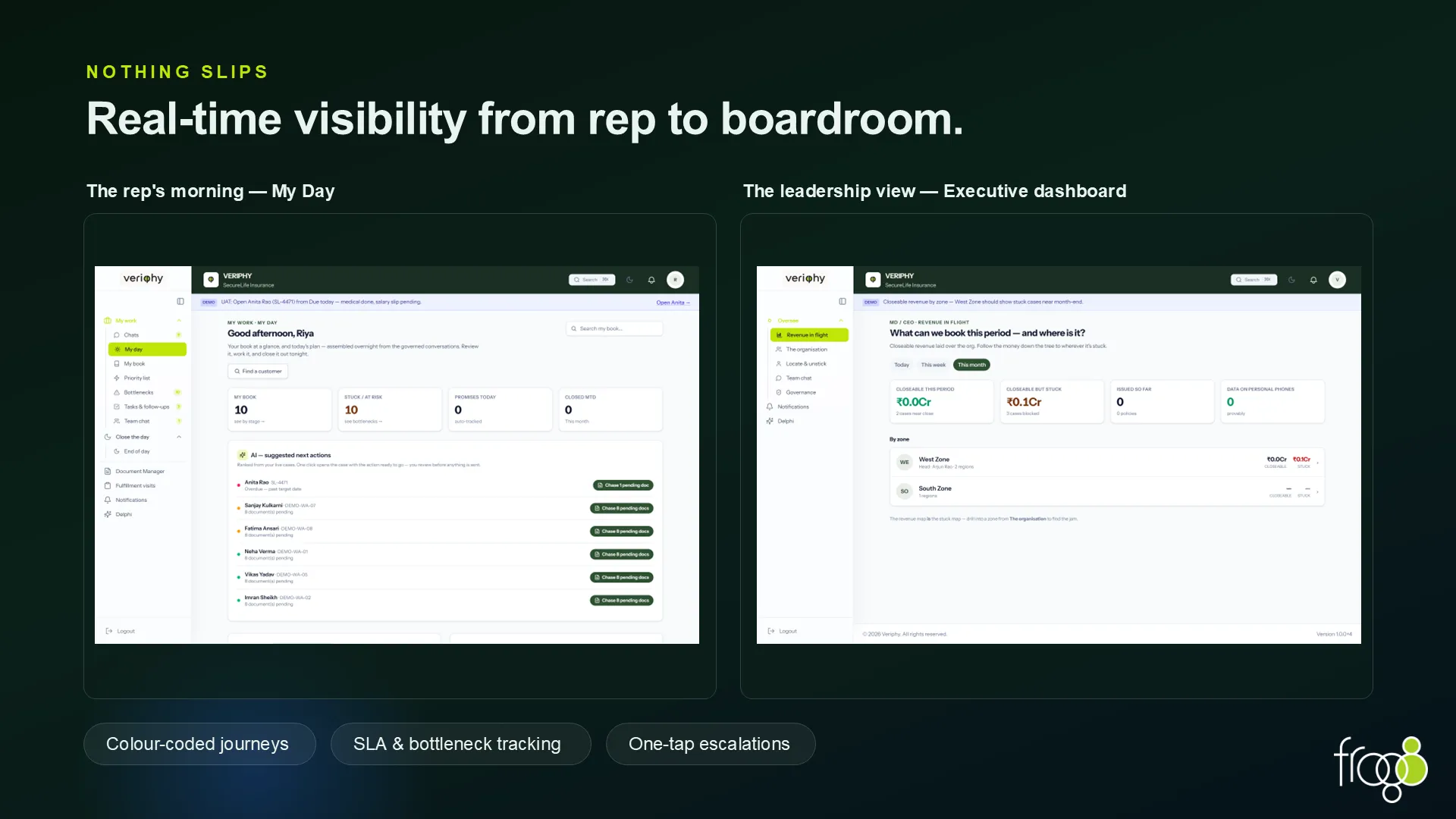
Task: Open Fulfilment visits sidebar item
Action: click(143, 485)
